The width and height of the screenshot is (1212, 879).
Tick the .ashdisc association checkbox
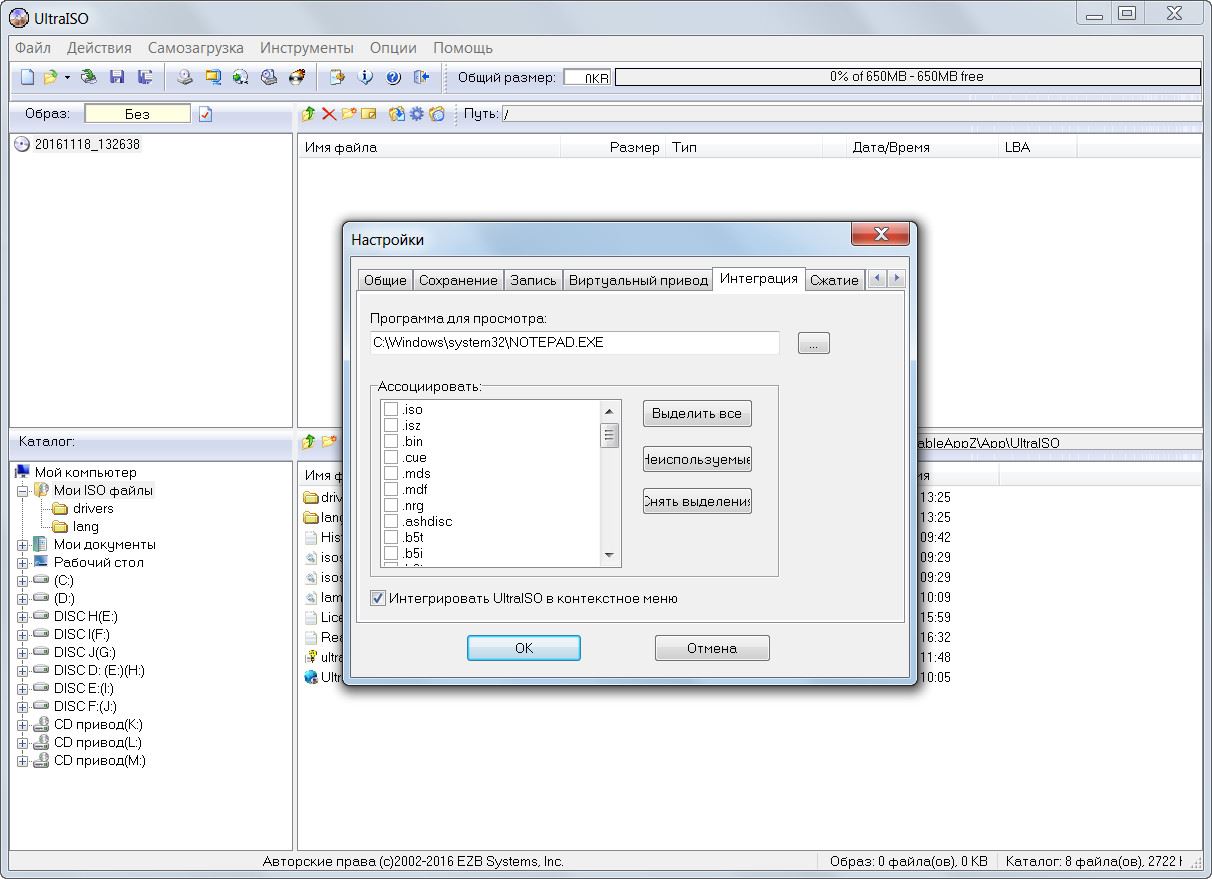pos(391,521)
